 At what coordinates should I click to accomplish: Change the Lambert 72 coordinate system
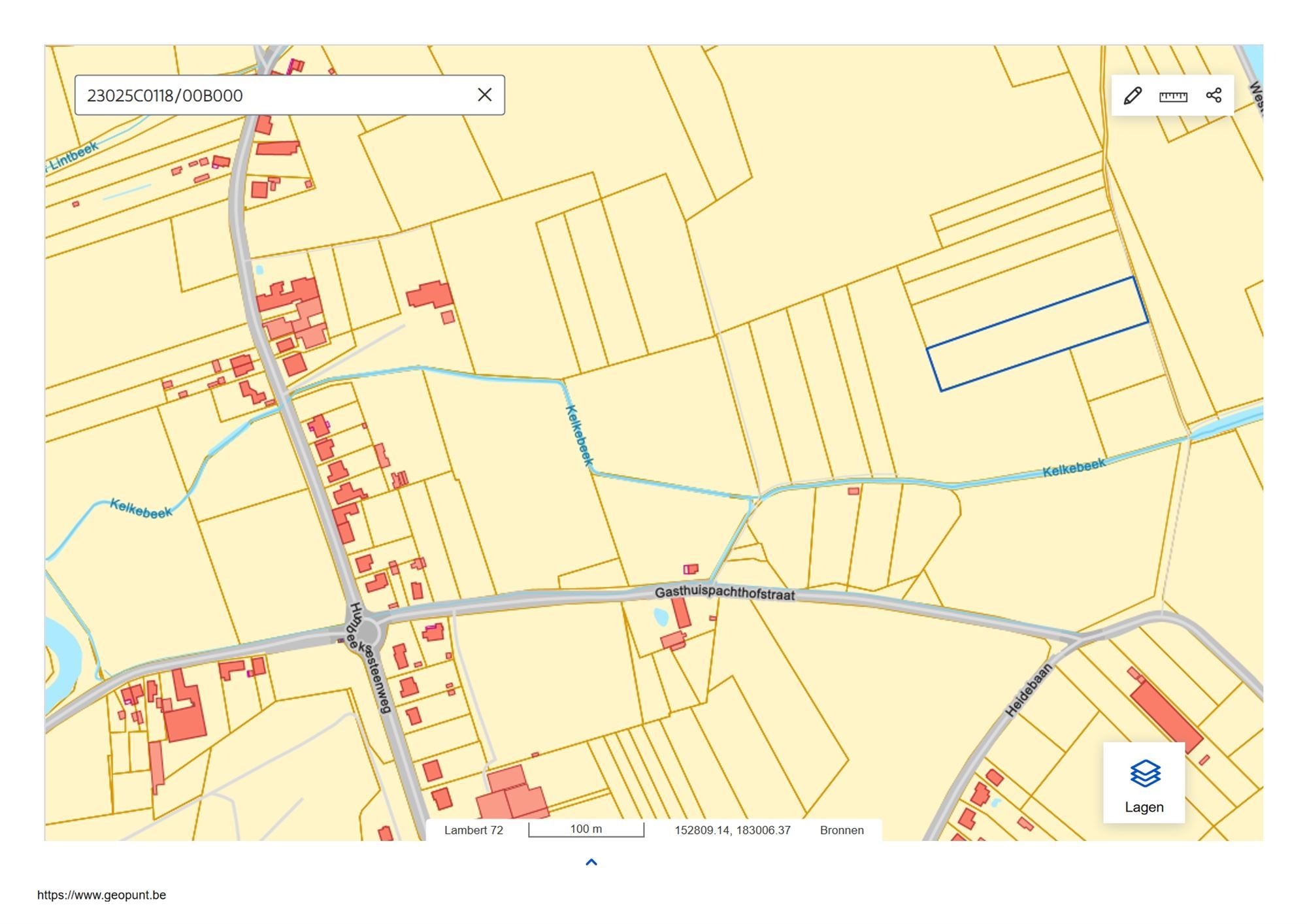474,830
